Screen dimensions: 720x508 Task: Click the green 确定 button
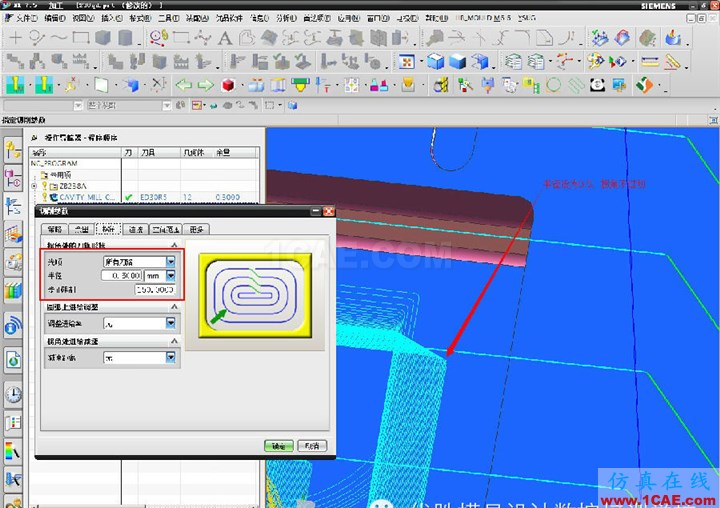(279, 446)
